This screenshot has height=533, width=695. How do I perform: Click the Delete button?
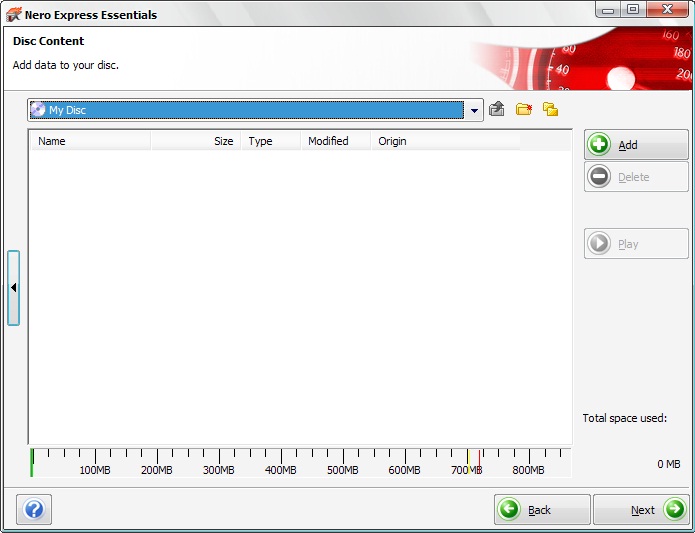pos(636,177)
